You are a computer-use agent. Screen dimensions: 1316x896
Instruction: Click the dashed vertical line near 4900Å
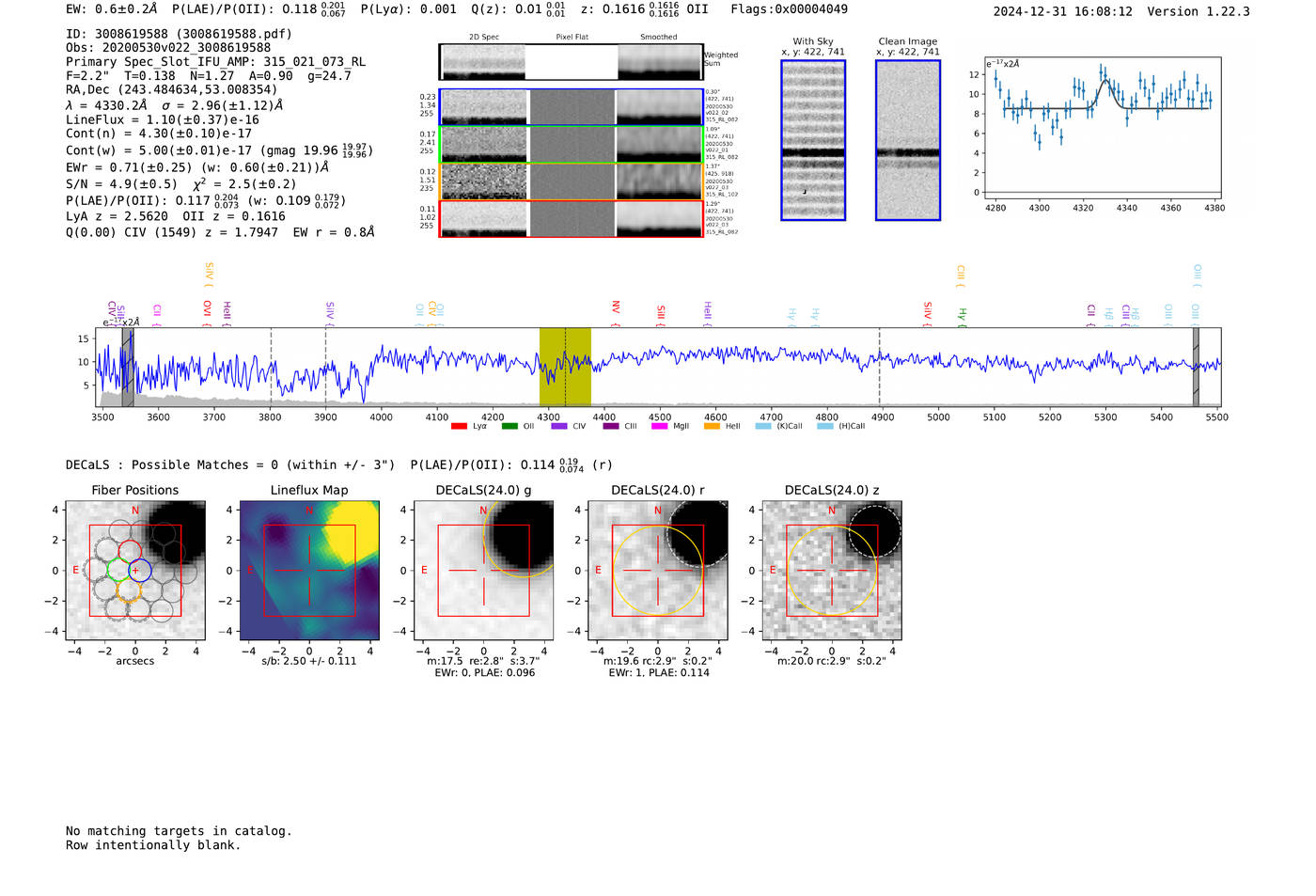coord(880,367)
